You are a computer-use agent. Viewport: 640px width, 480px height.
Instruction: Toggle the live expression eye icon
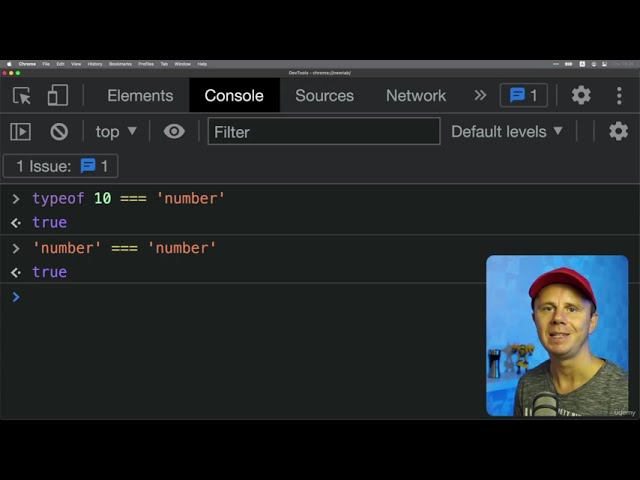[174, 131]
